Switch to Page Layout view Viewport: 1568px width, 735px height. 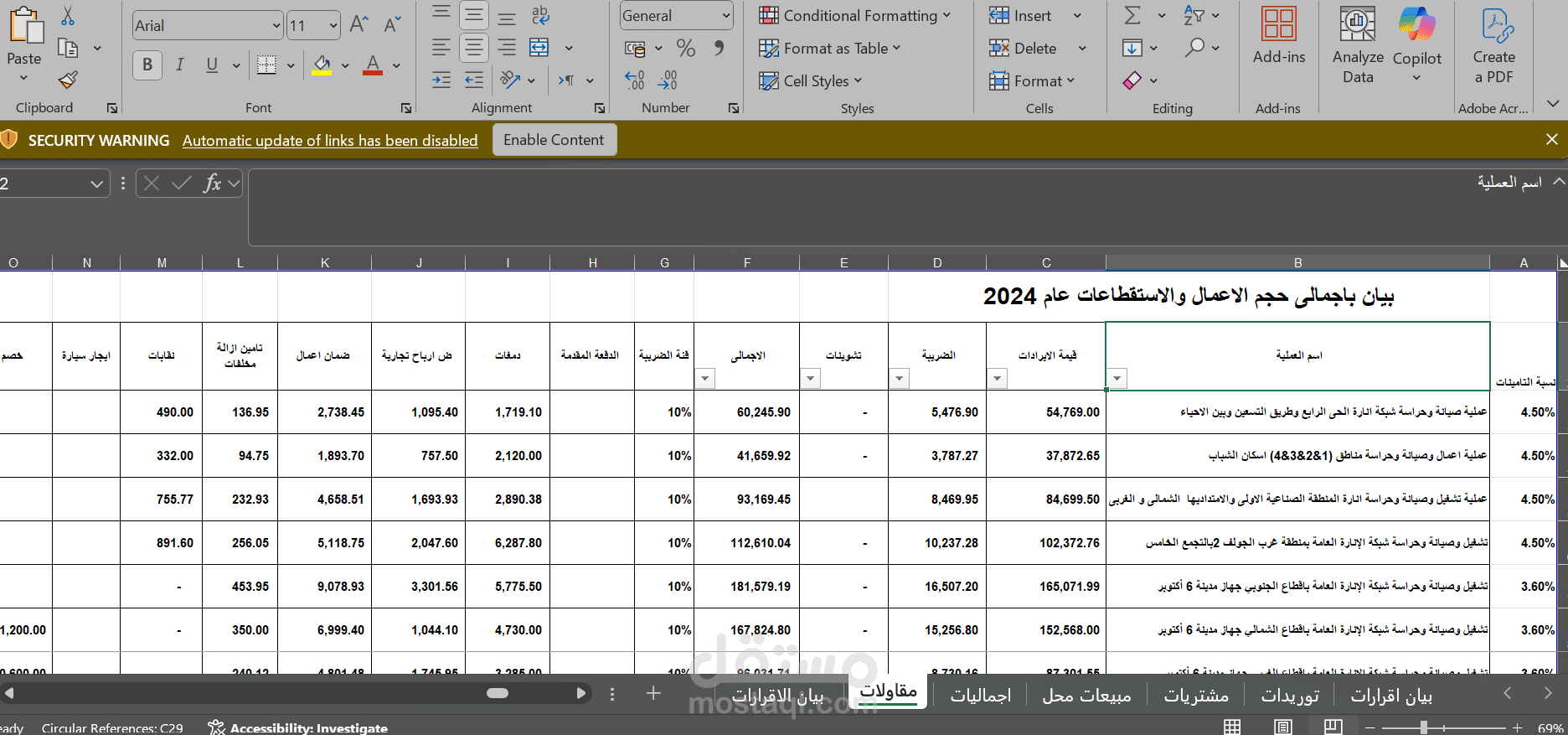pos(1282,727)
